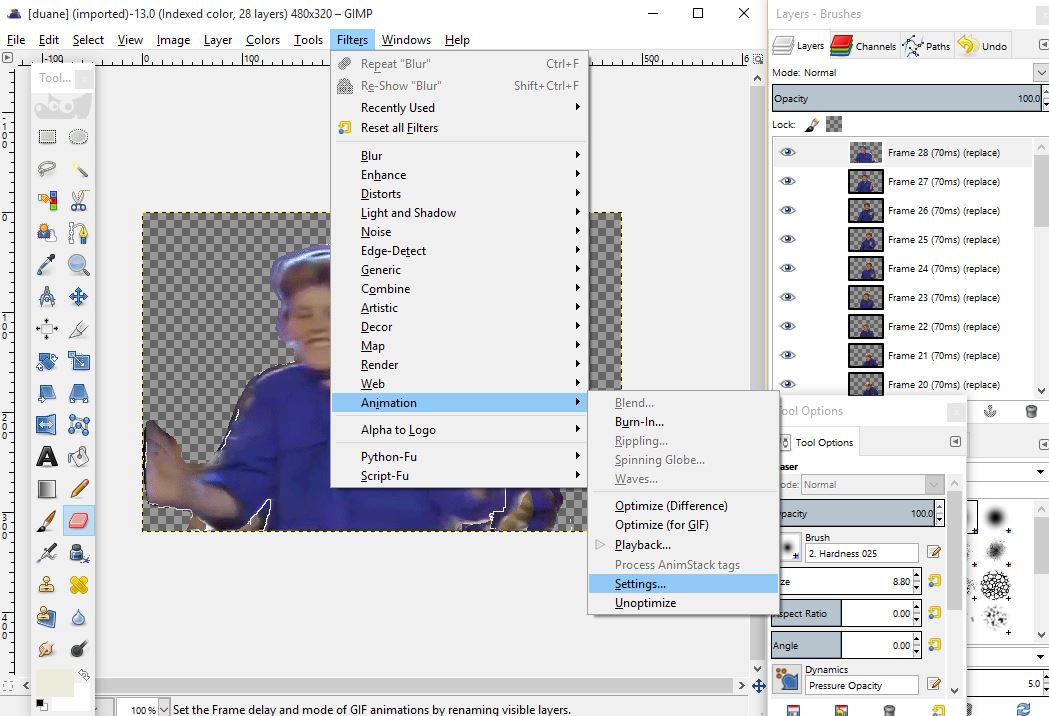Open the zoom percentage dropdown
This screenshot has width=1049, height=716.
pyautogui.click(x=164, y=709)
